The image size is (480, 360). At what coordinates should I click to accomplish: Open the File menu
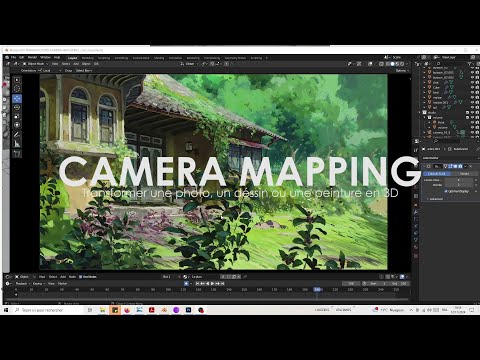pyautogui.click(x=14, y=58)
